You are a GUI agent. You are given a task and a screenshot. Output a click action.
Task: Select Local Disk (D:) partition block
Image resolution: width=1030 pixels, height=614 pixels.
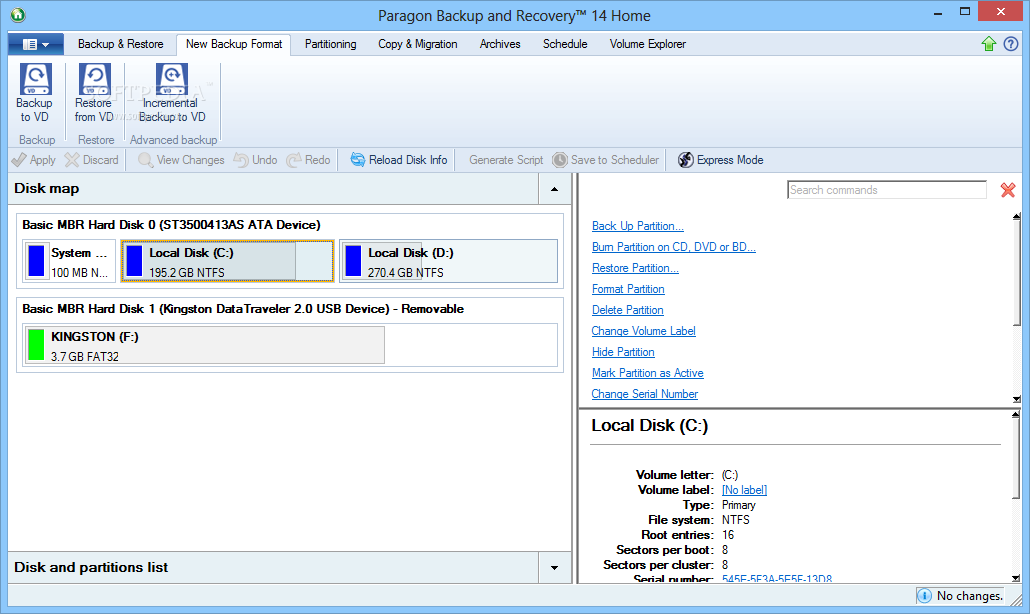point(448,261)
